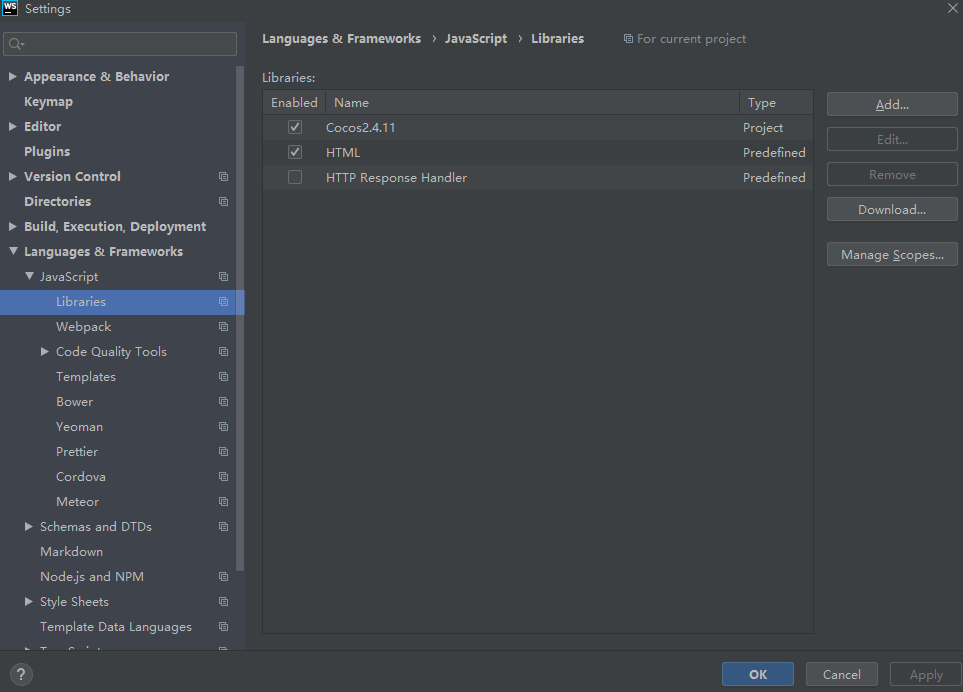Enable the HTTP Response Handler checkbox
This screenshot has height=692, width=963.
tap(295, 178)
